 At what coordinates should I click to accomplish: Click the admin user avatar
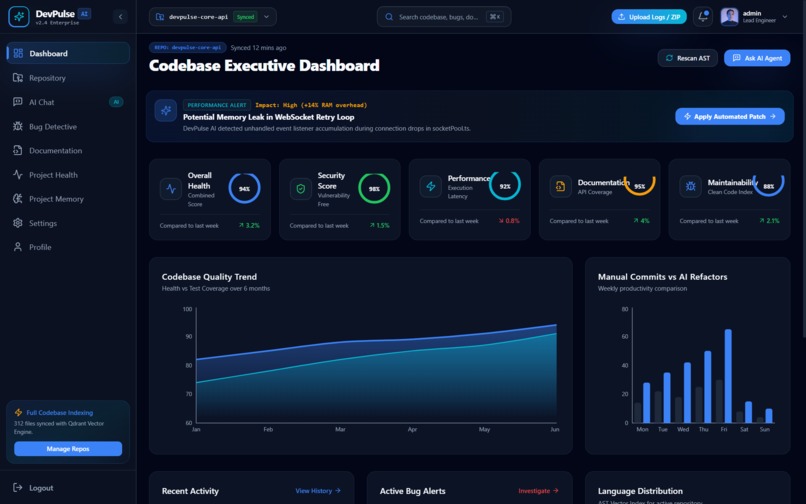(x=729, y=16)
